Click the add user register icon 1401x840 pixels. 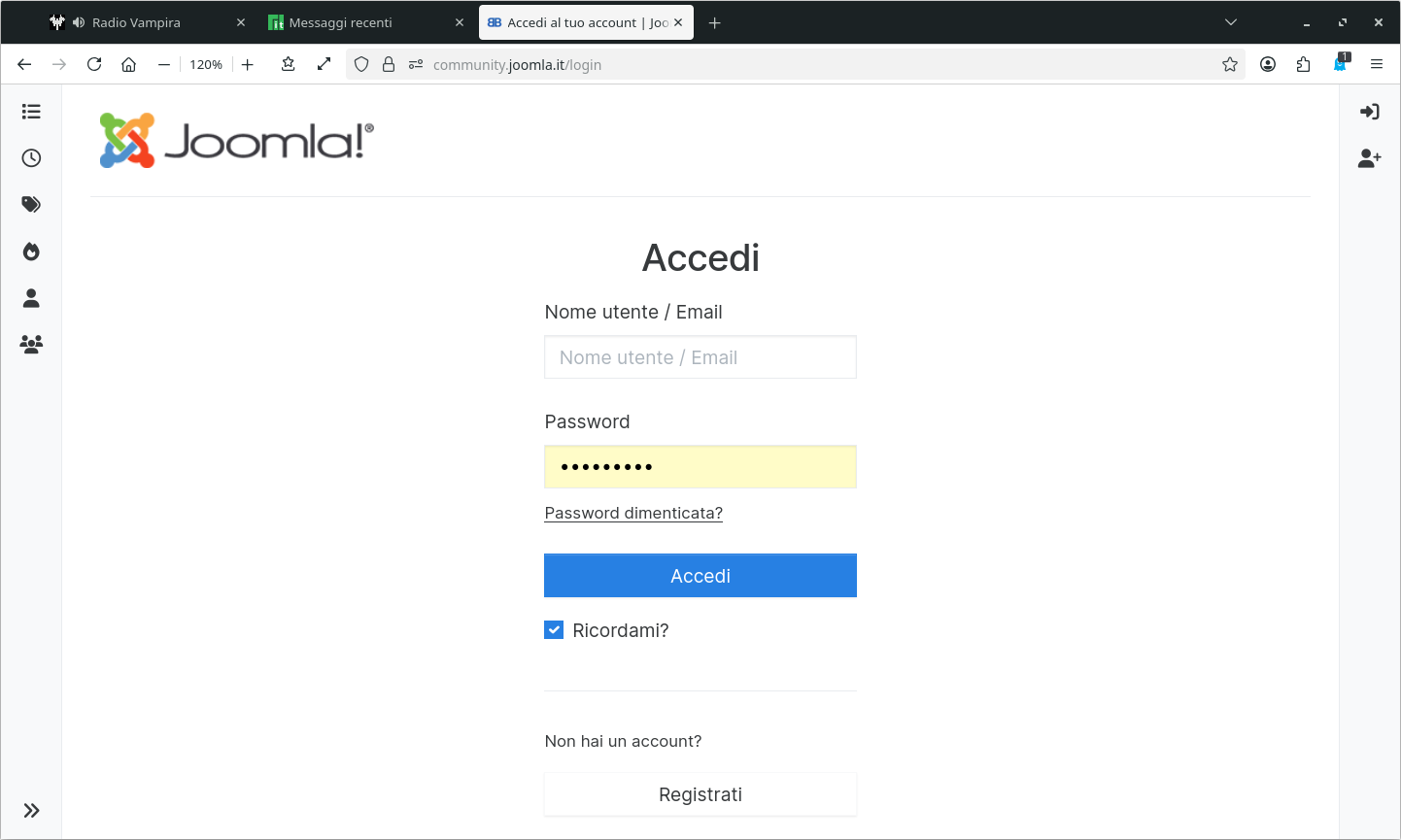coord(1369,158)
